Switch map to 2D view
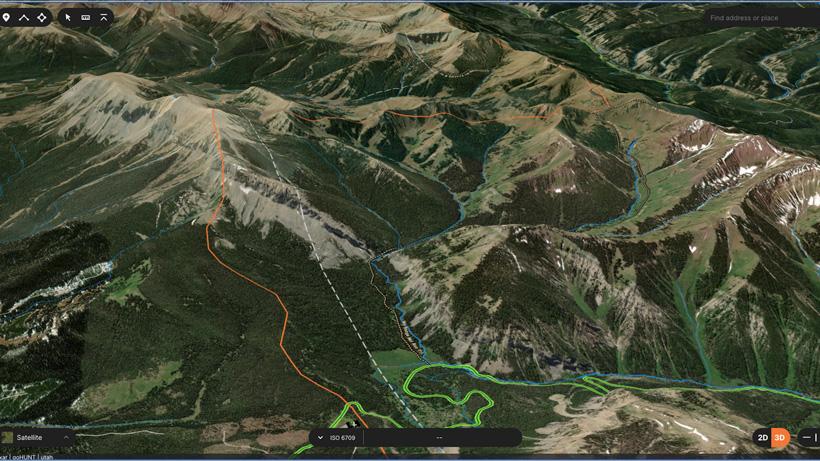The width and height of the screenshot is (820, 461). tap(763, 437)
